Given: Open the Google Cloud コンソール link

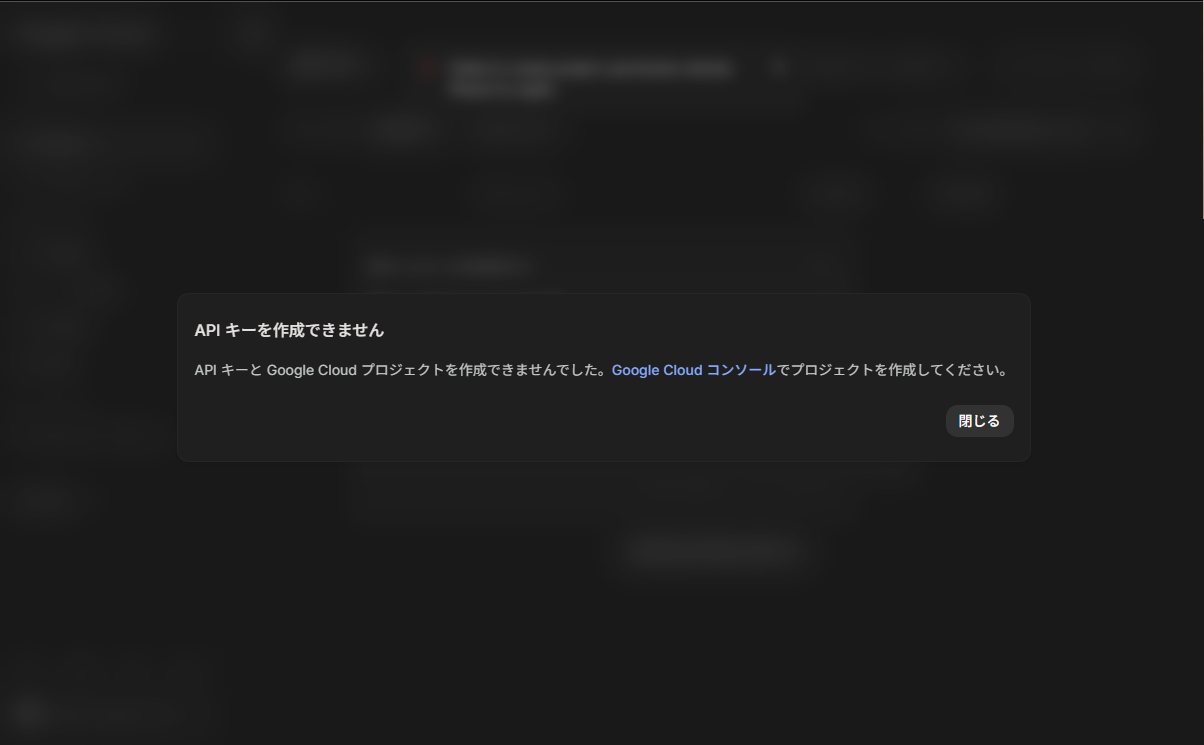Looking at the screenshot, I should 693,370.
